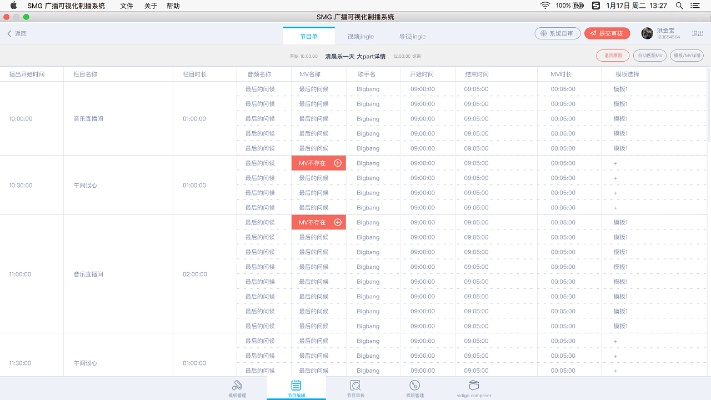The width and height of the screenshot is (711, 400).
Task: Open the widget component box icon
Action: (475, 386)
